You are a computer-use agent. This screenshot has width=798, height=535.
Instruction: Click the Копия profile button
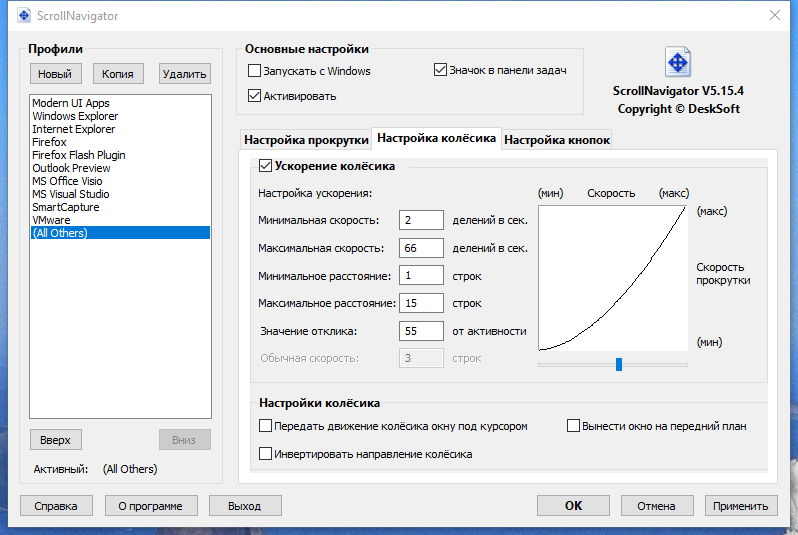coord(118,74)
